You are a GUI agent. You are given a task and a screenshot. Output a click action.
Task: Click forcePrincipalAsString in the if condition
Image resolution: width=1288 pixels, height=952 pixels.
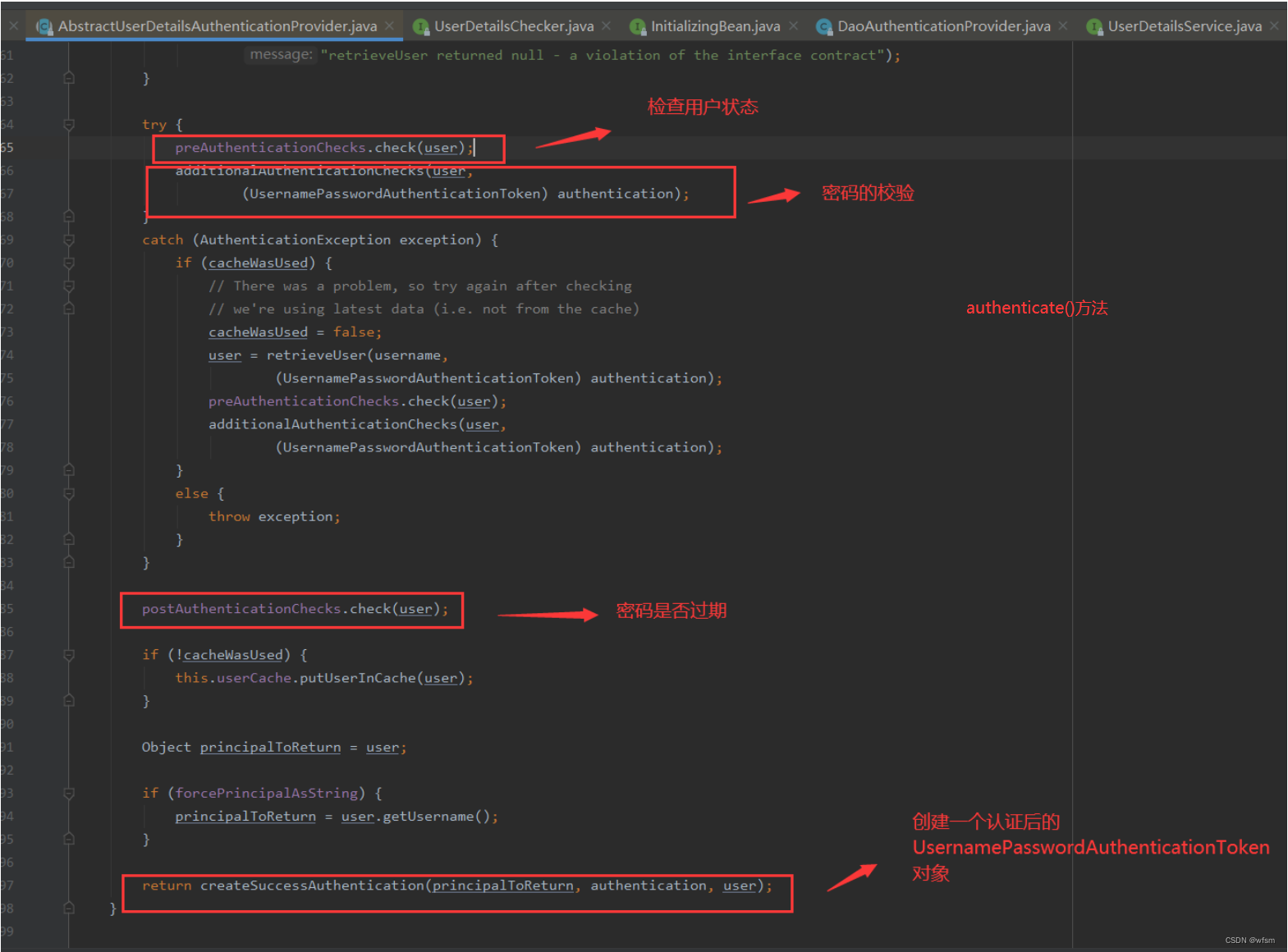pyautogui.click(x=266, y=794)
